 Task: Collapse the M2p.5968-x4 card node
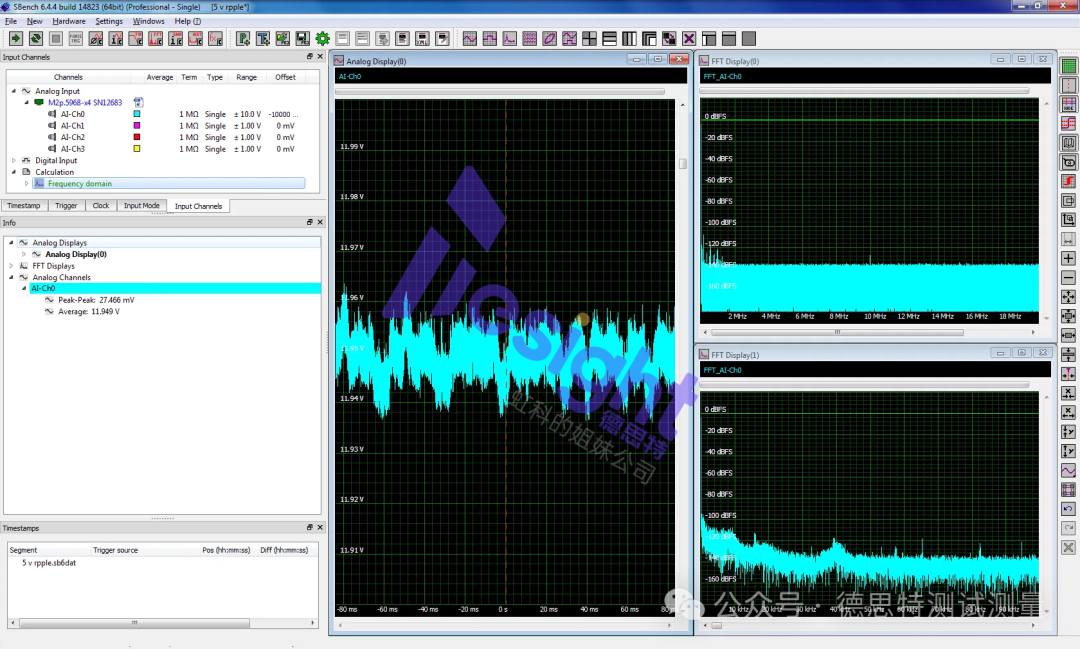(x=27, y=103)
